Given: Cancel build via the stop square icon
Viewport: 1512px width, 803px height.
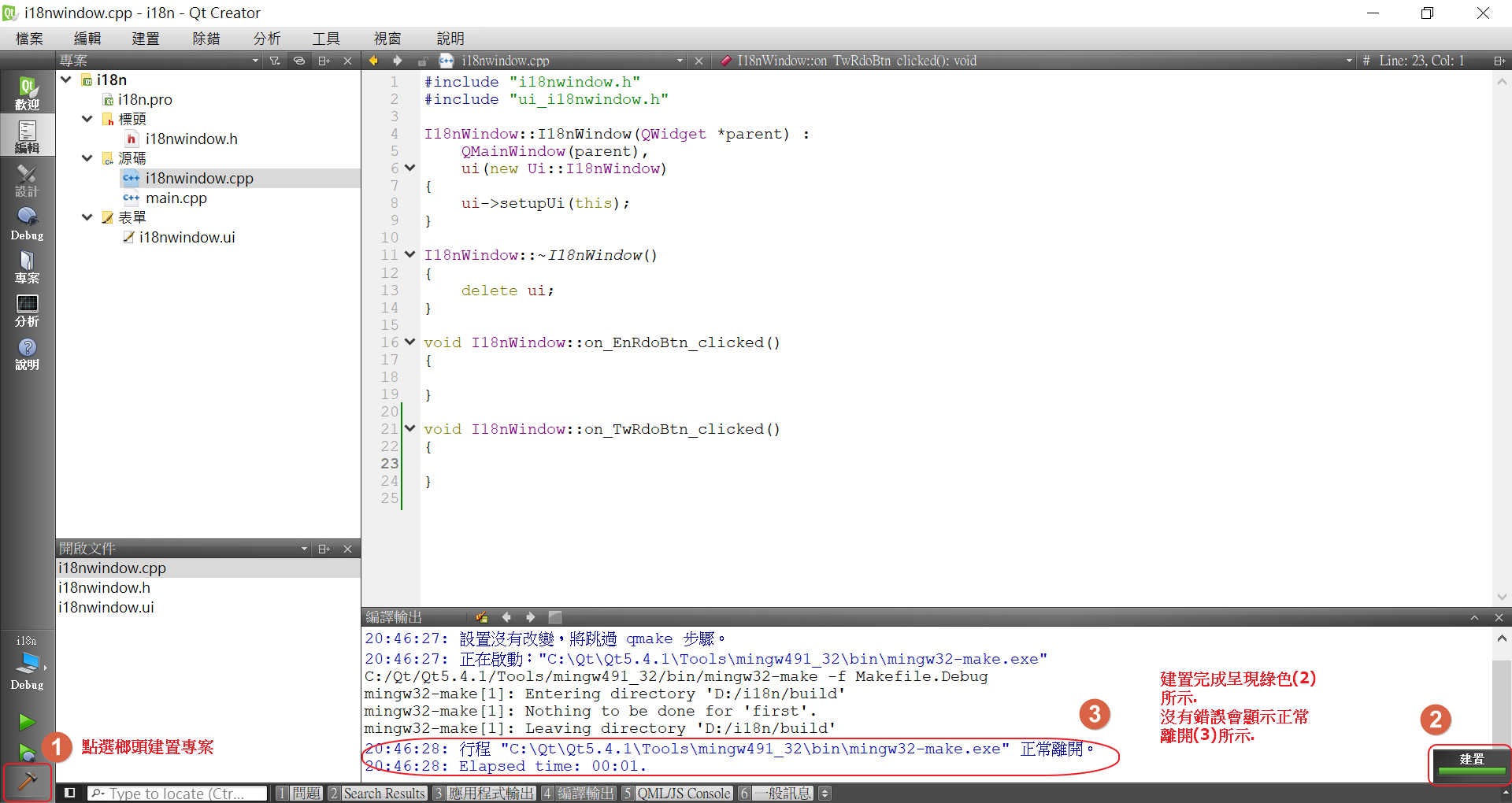Looking at the screenshot, I should click(555, 617).
